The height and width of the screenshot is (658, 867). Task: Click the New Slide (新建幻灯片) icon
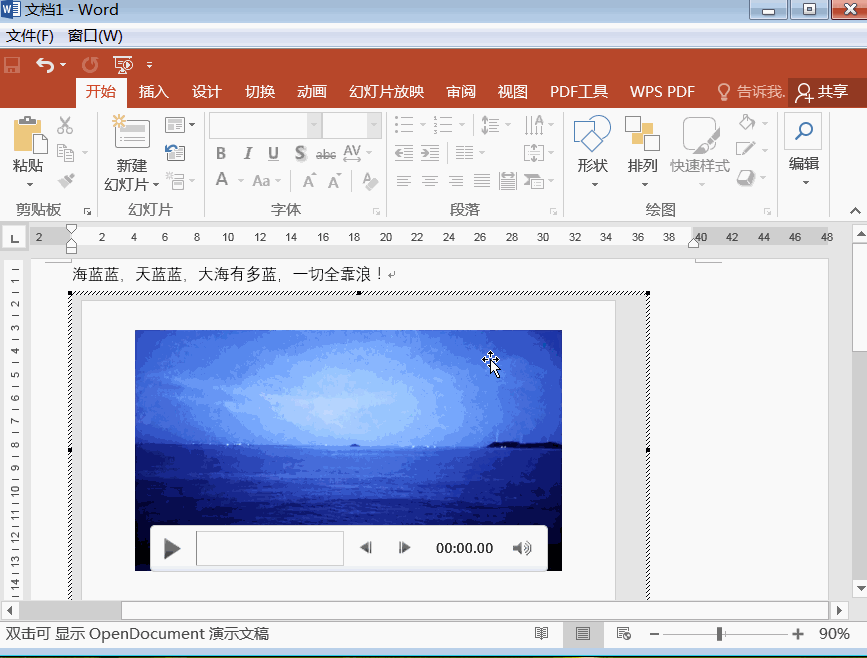click(x=131, y=135)
